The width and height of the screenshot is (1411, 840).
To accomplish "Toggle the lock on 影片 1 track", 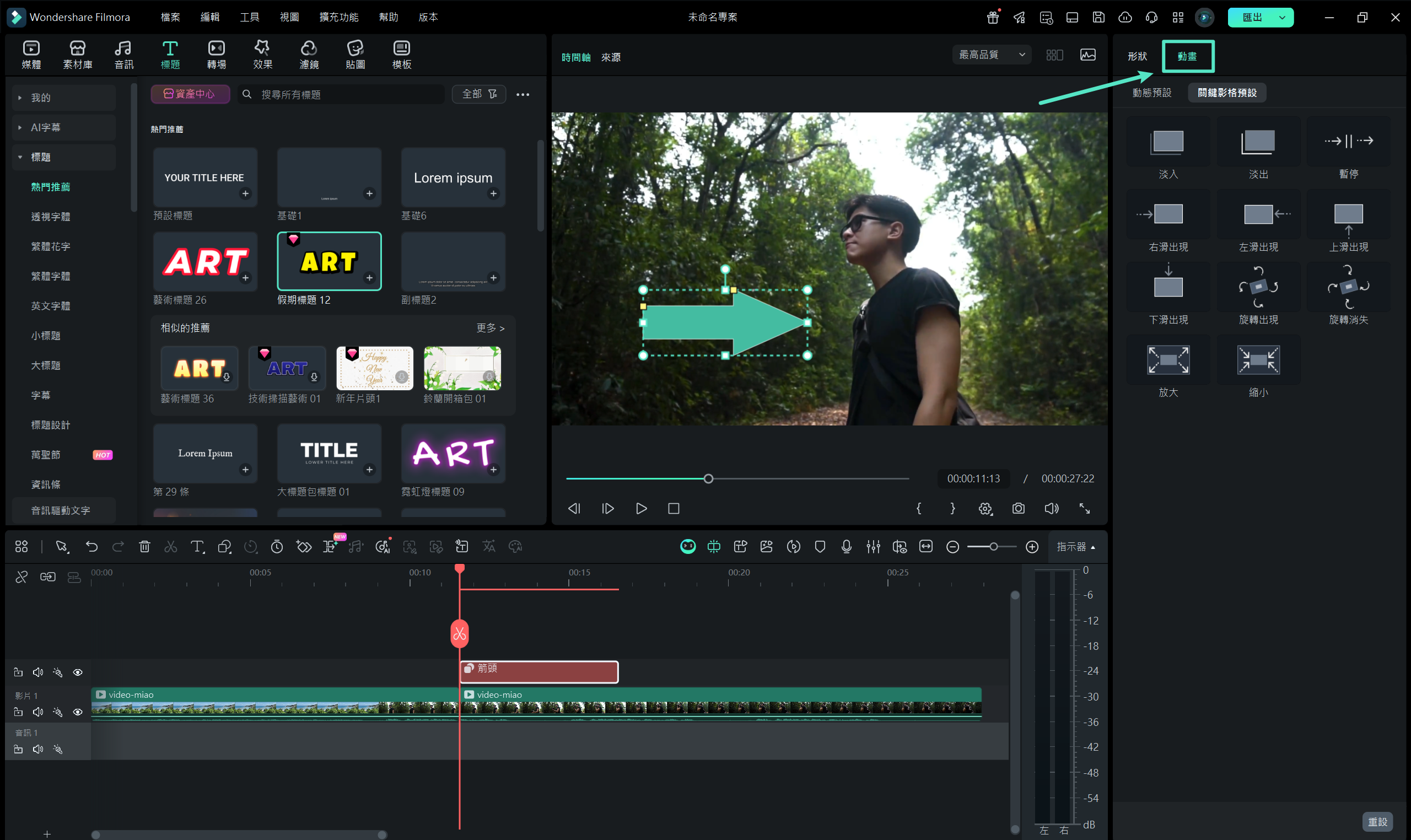I will [18, 712].
